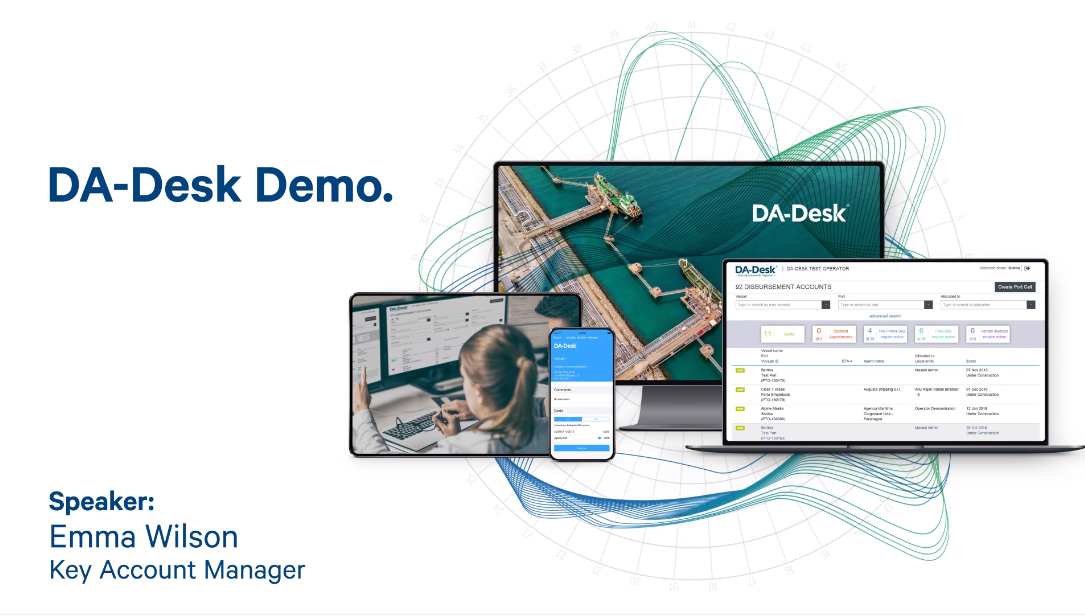Screen dimensions: 1085x616
Task: Click the Agent name column header
Action: point(873,361)
